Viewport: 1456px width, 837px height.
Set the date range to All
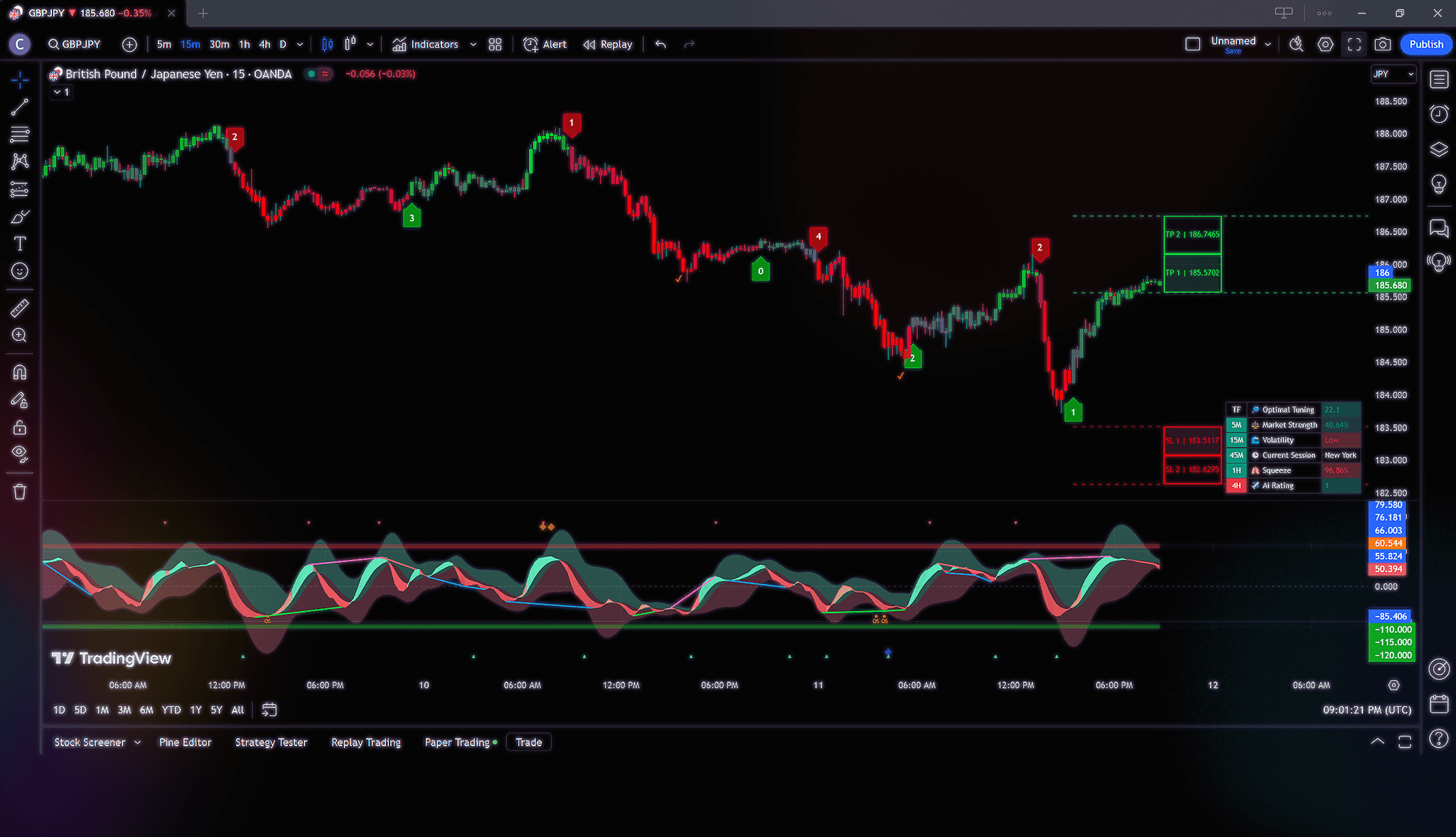point(237,710)
